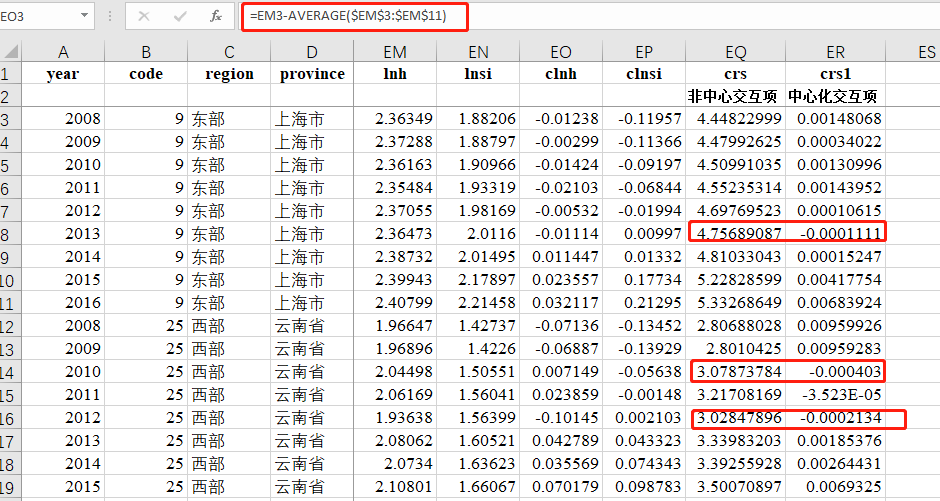
Task: Select column C header
Action: coord(229,52)
